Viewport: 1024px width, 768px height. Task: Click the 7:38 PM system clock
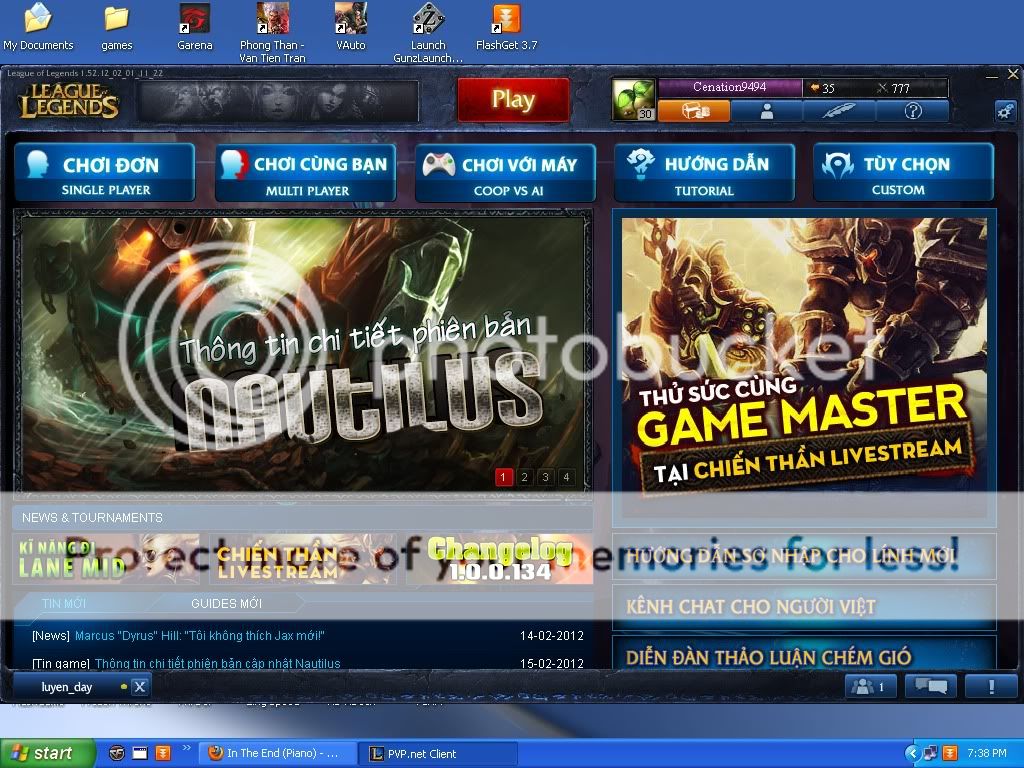[987, 753]
